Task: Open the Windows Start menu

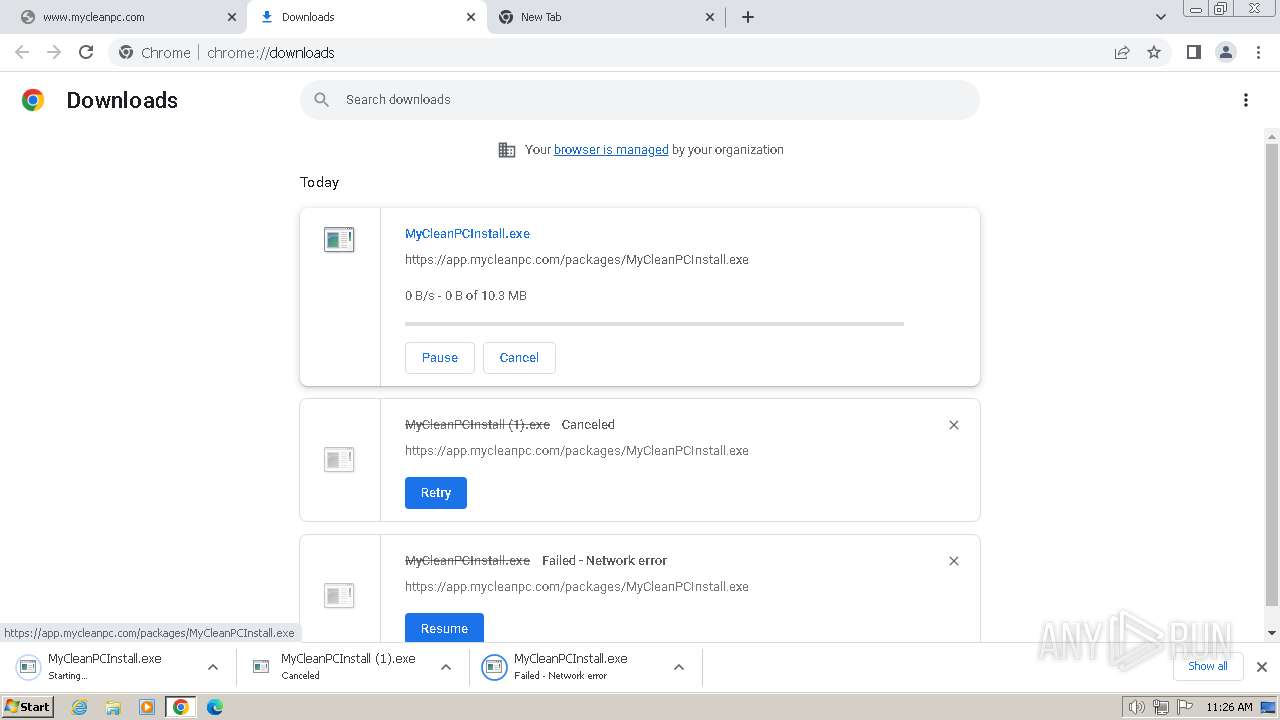Action: point(28,707)
